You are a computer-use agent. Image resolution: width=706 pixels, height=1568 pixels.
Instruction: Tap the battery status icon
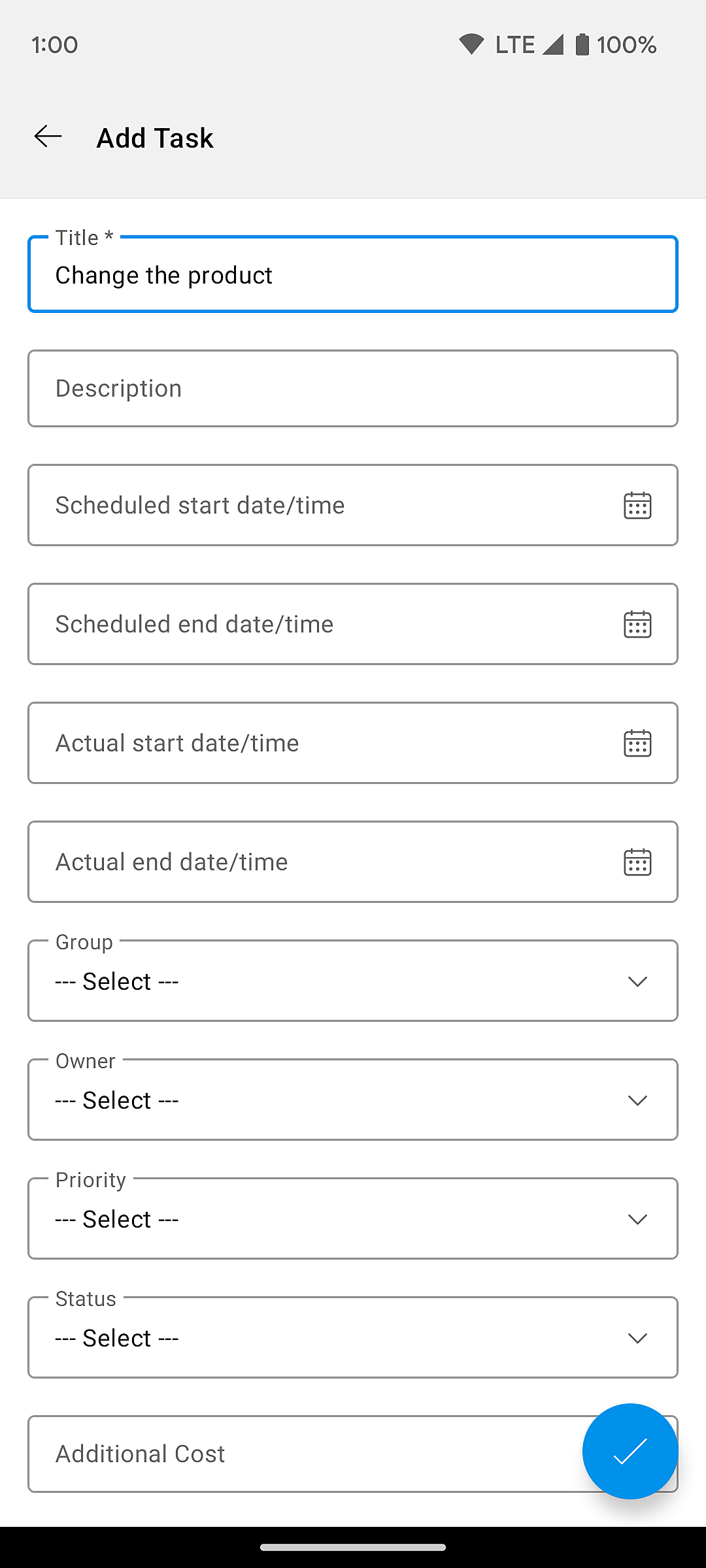click(x=582, y=44)
